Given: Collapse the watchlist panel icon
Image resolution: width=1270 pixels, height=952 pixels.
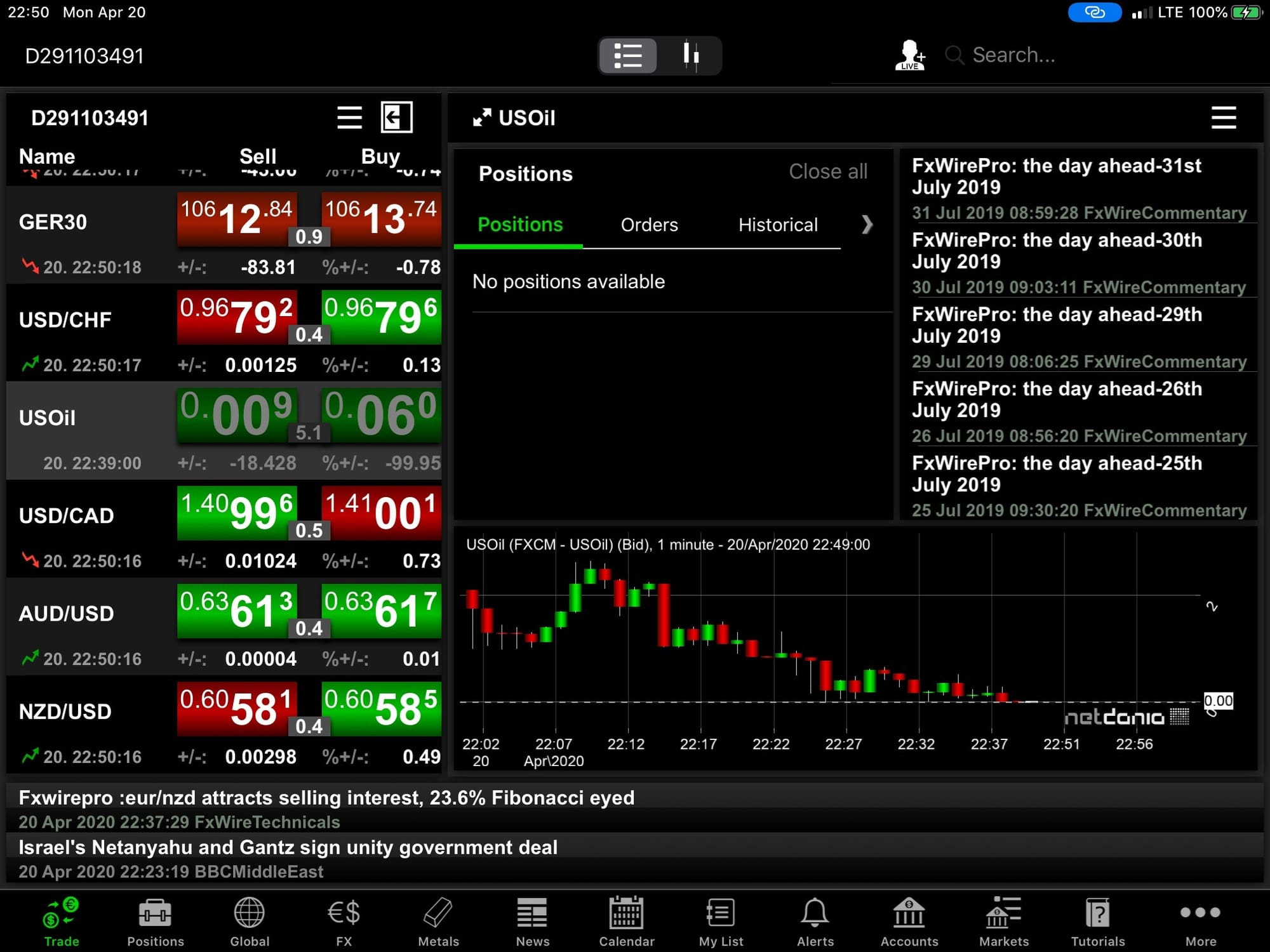Looking at the screenshot, I should [x=396, y=117].
